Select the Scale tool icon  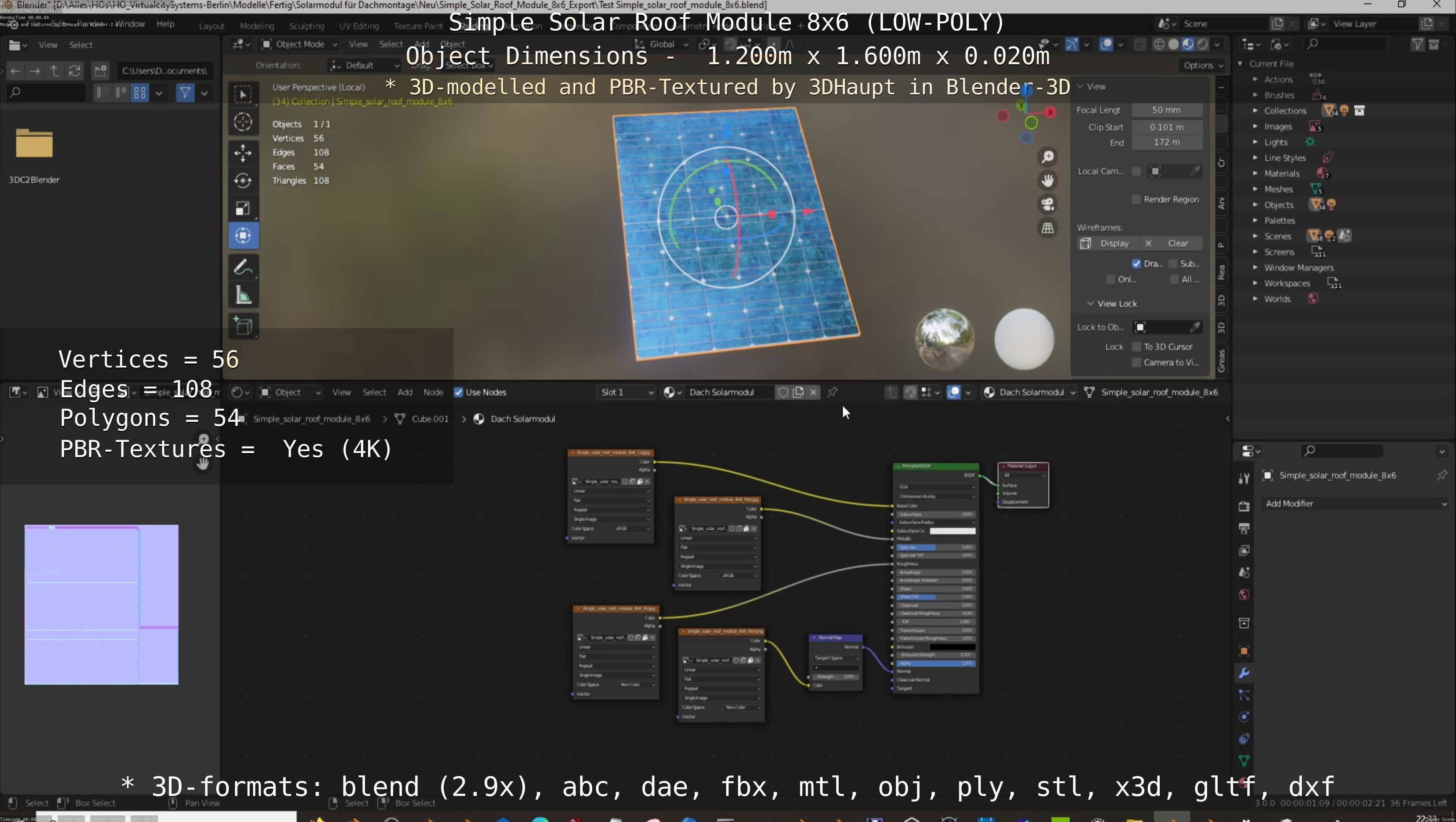[243, 209]
